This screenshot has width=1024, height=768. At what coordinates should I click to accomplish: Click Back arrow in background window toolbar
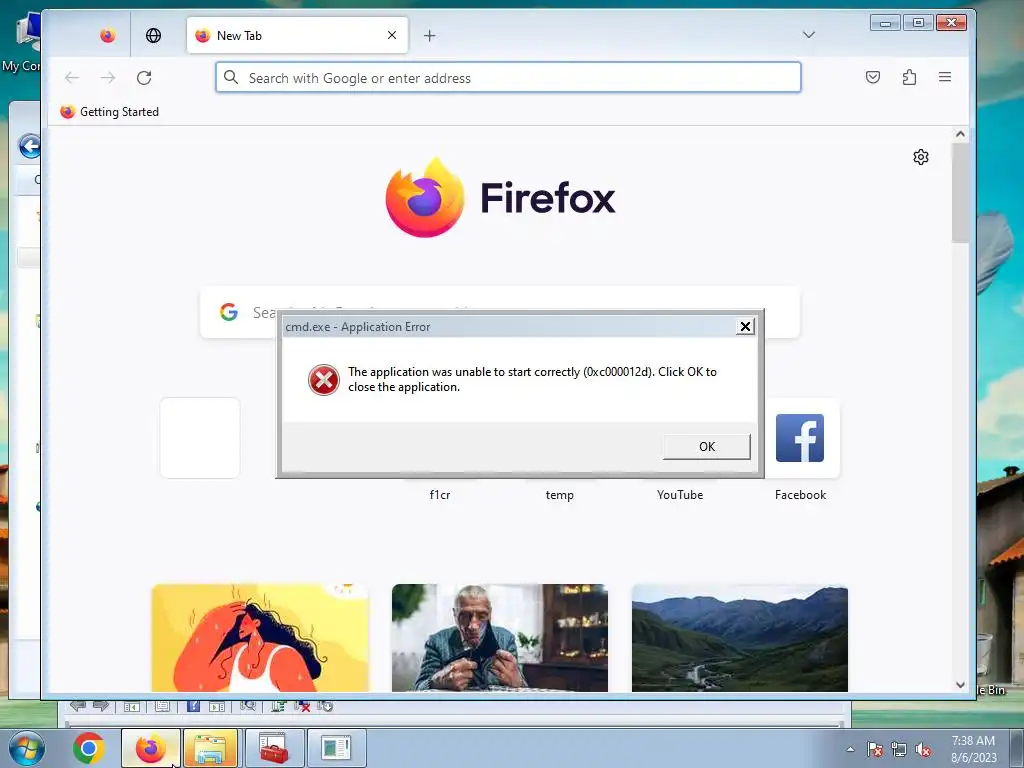pos(78,706)
